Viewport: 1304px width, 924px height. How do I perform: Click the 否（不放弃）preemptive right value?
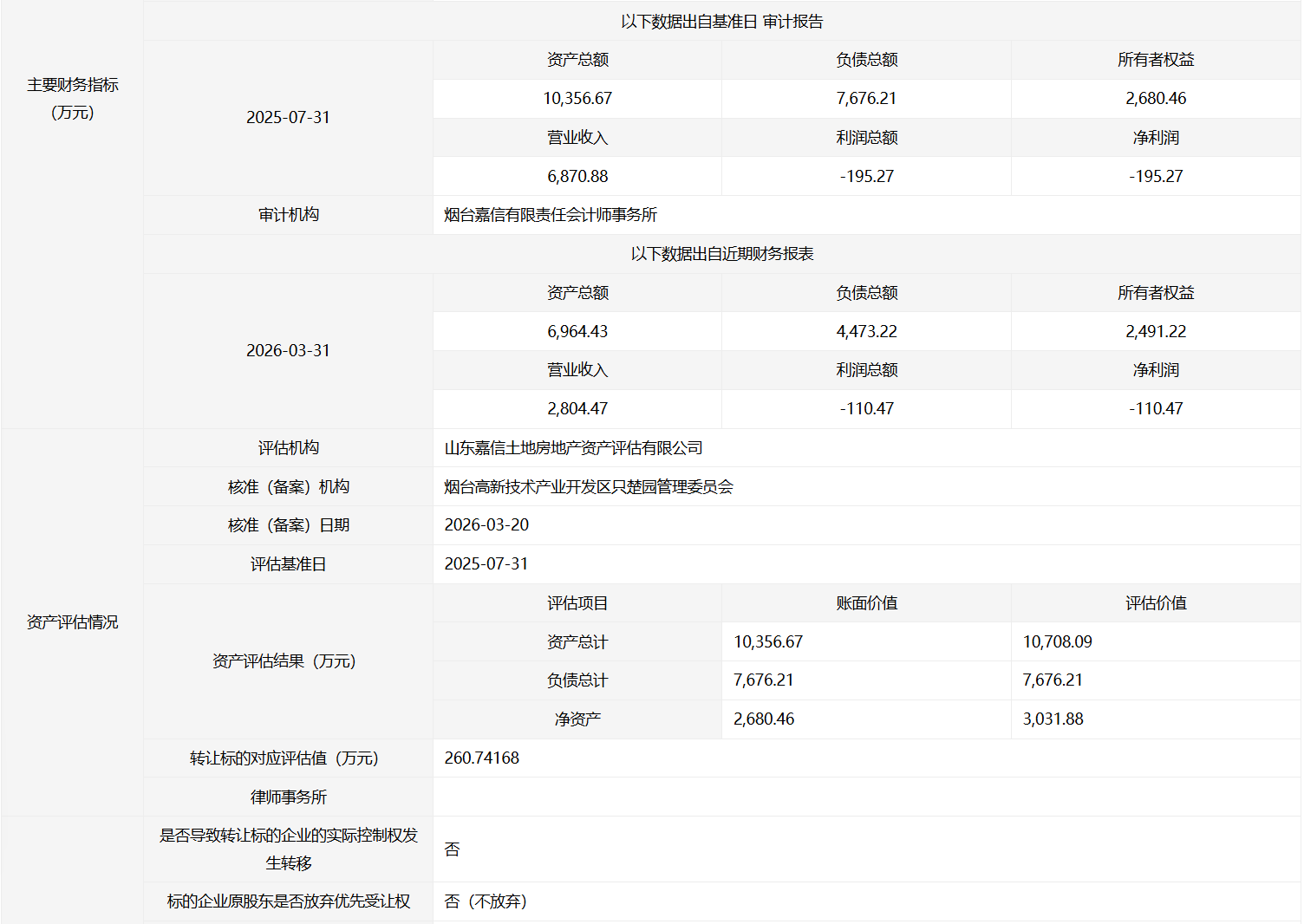click(x=486, y=901)
